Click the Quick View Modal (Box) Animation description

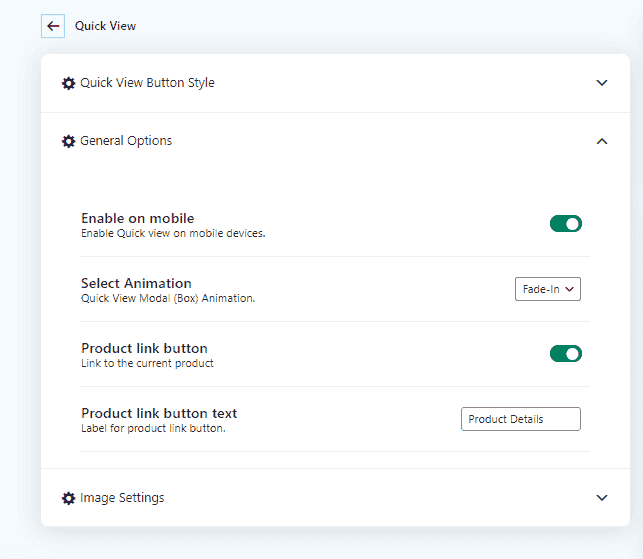[168, 298]
